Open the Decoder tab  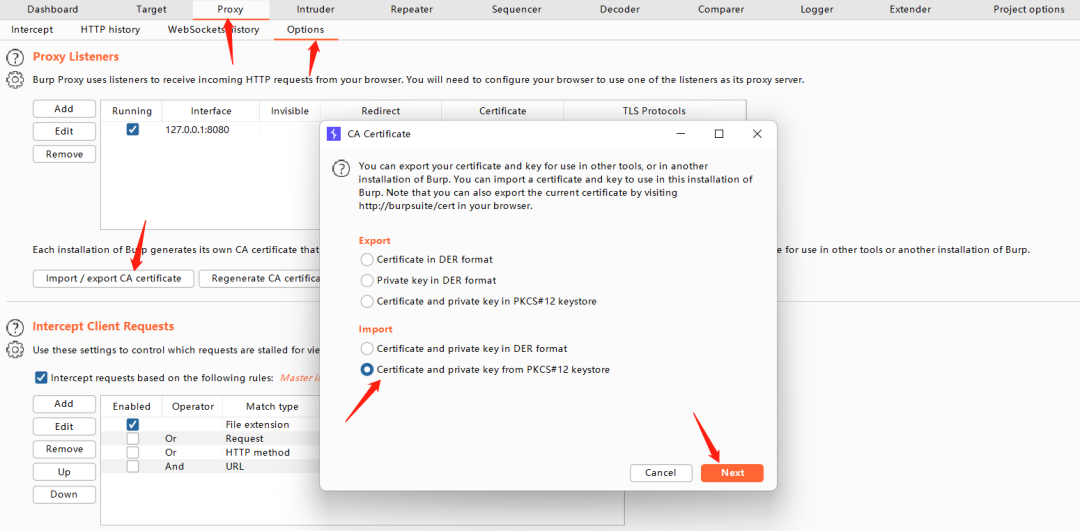click(619, 10)
